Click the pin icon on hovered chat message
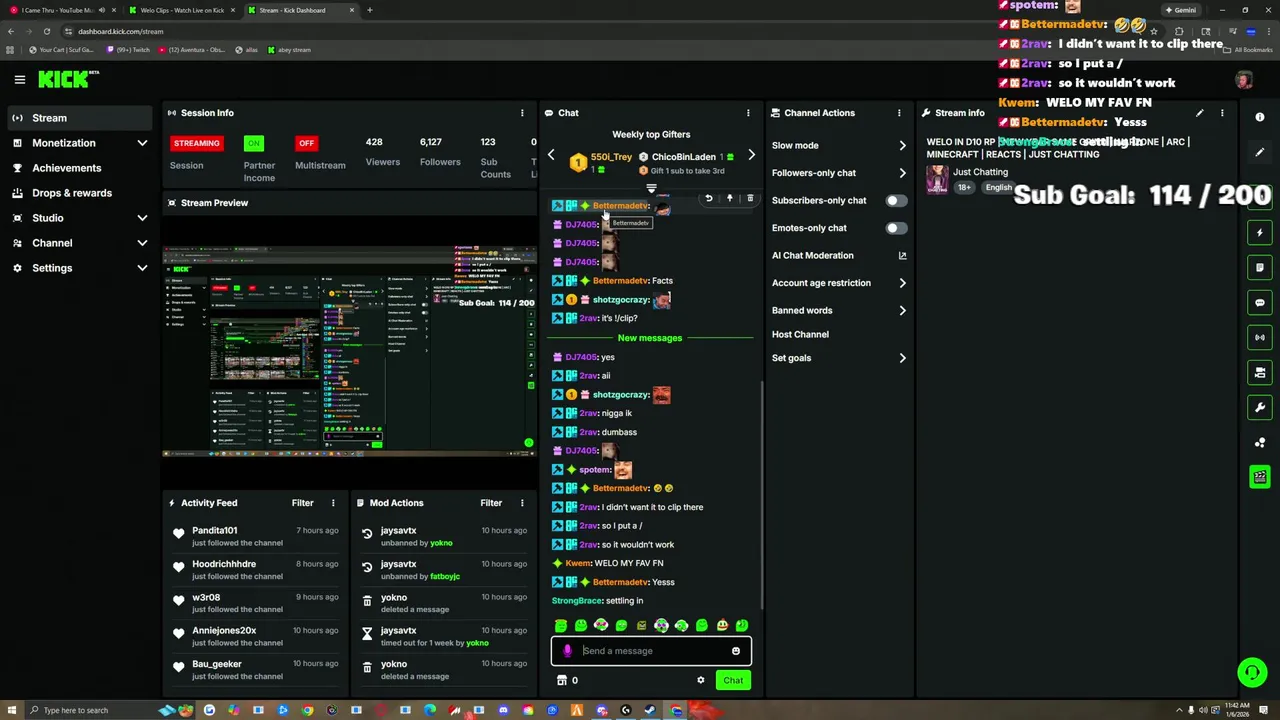The width and height of the screenshot is (1280, 720). click(729, 198)
